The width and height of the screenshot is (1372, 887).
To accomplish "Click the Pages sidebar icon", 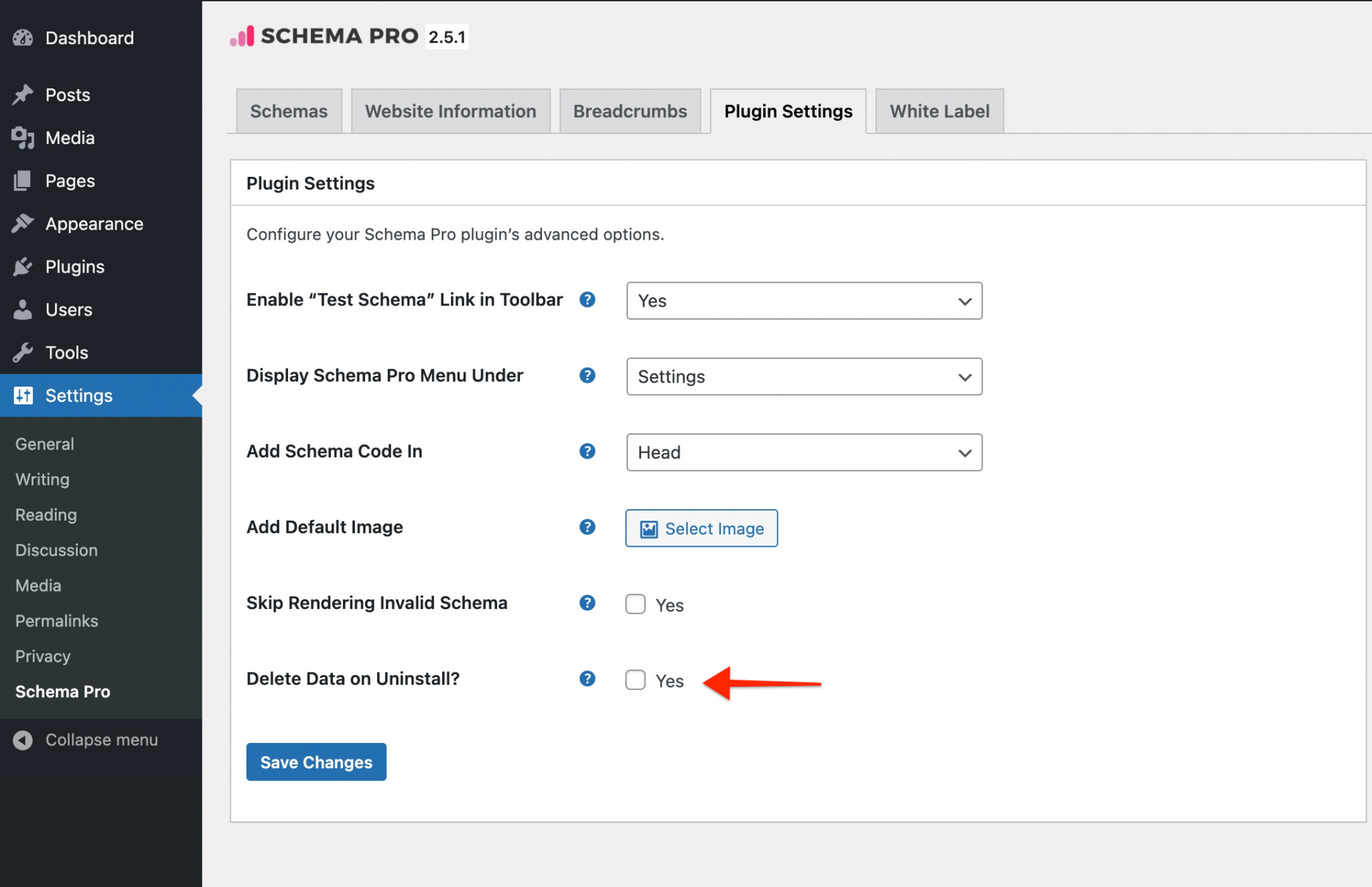I will (22, 180).
